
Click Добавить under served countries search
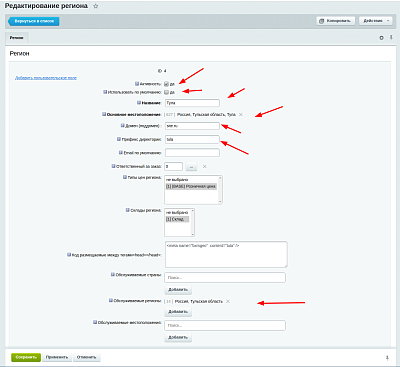(178, 290)
